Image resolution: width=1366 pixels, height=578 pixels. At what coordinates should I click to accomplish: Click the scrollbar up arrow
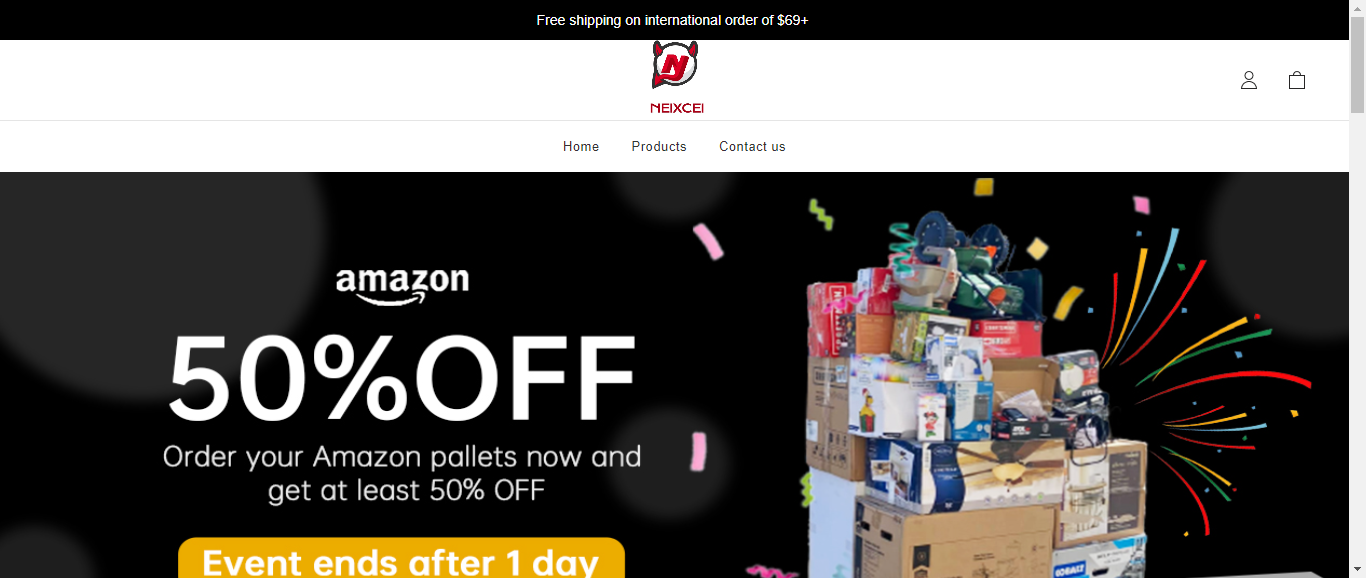tap(1357, 8)
